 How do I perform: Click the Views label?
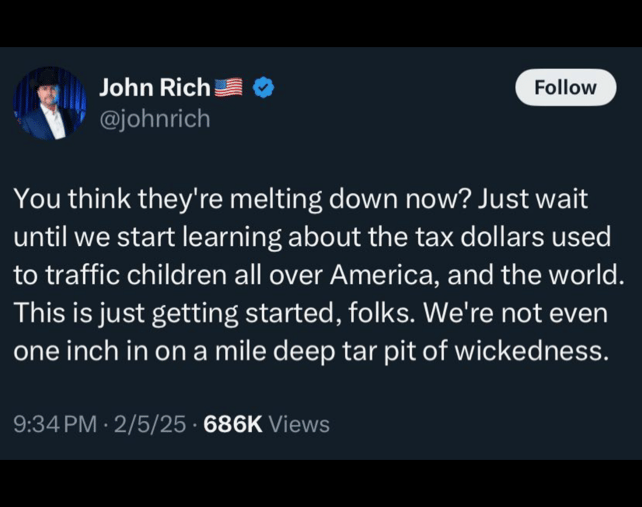(x=299, y=424)
